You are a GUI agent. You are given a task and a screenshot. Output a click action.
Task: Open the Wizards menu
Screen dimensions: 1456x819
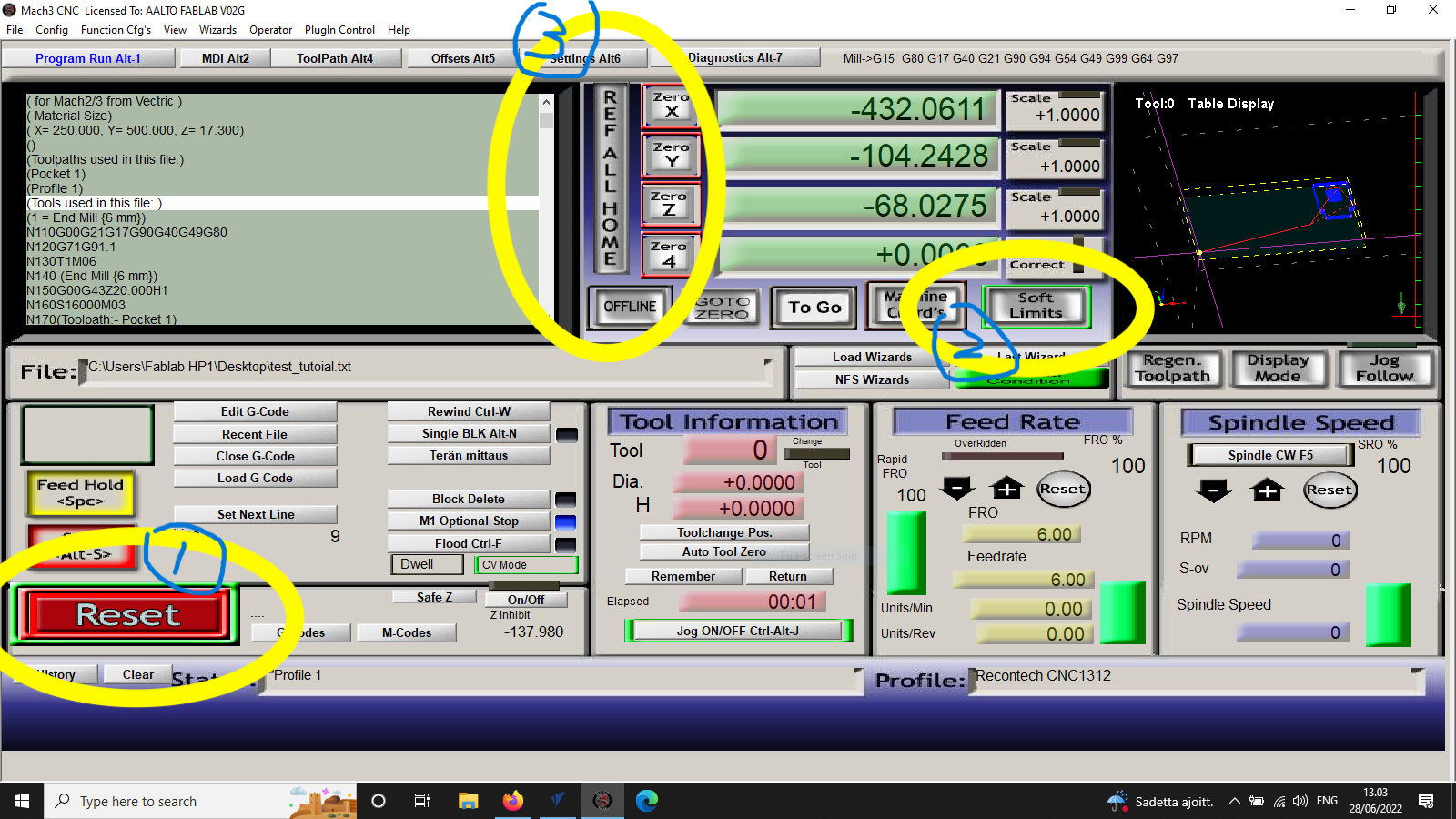point(217,30)
